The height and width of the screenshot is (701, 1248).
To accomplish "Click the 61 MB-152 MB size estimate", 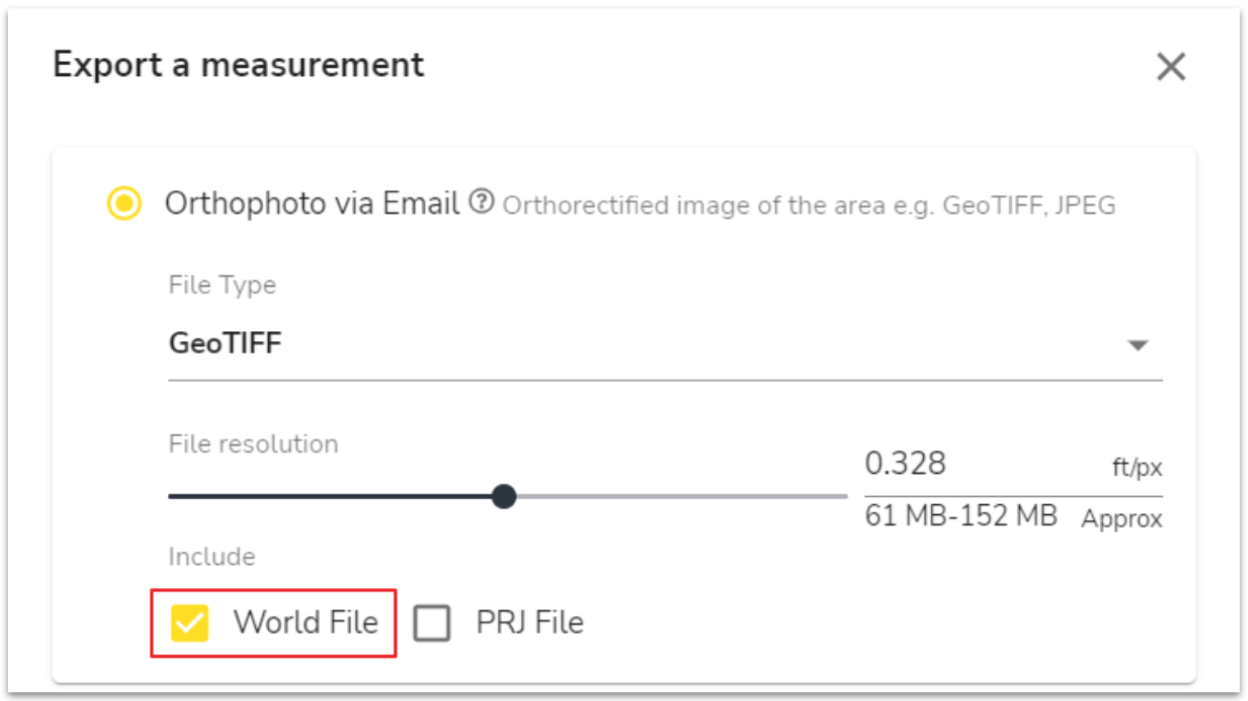I will [961, 516].
